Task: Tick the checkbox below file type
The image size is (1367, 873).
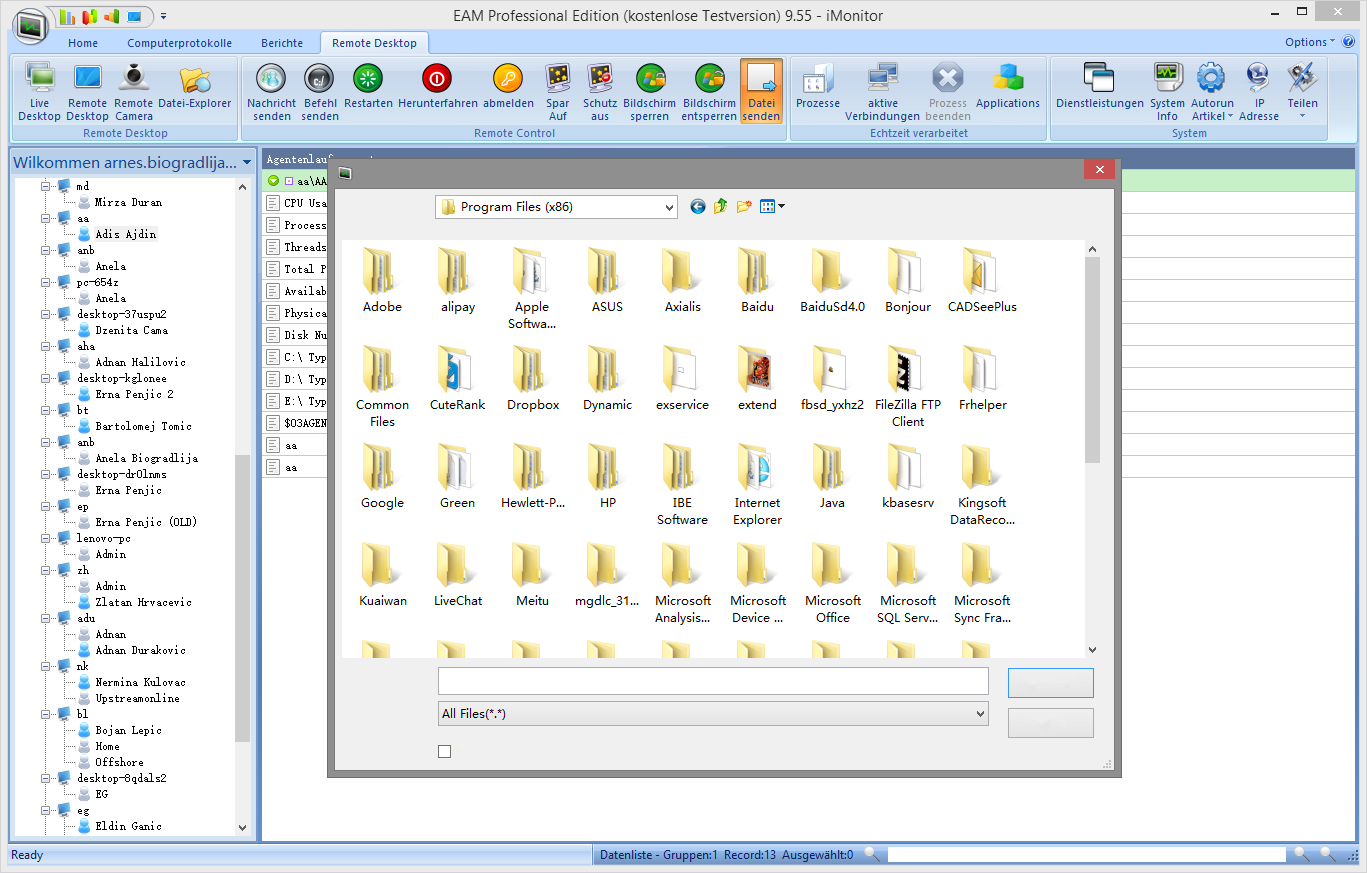Action: coord(445,751)
